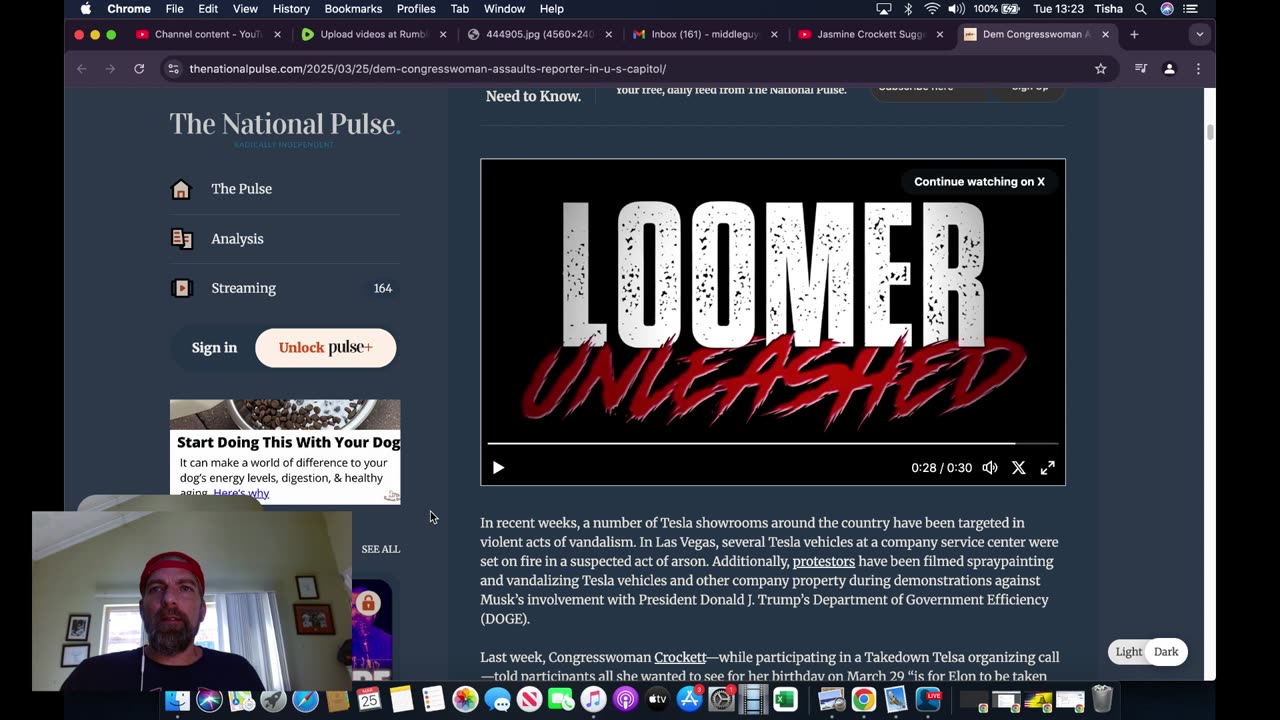Open the Profiles menu

416,9
